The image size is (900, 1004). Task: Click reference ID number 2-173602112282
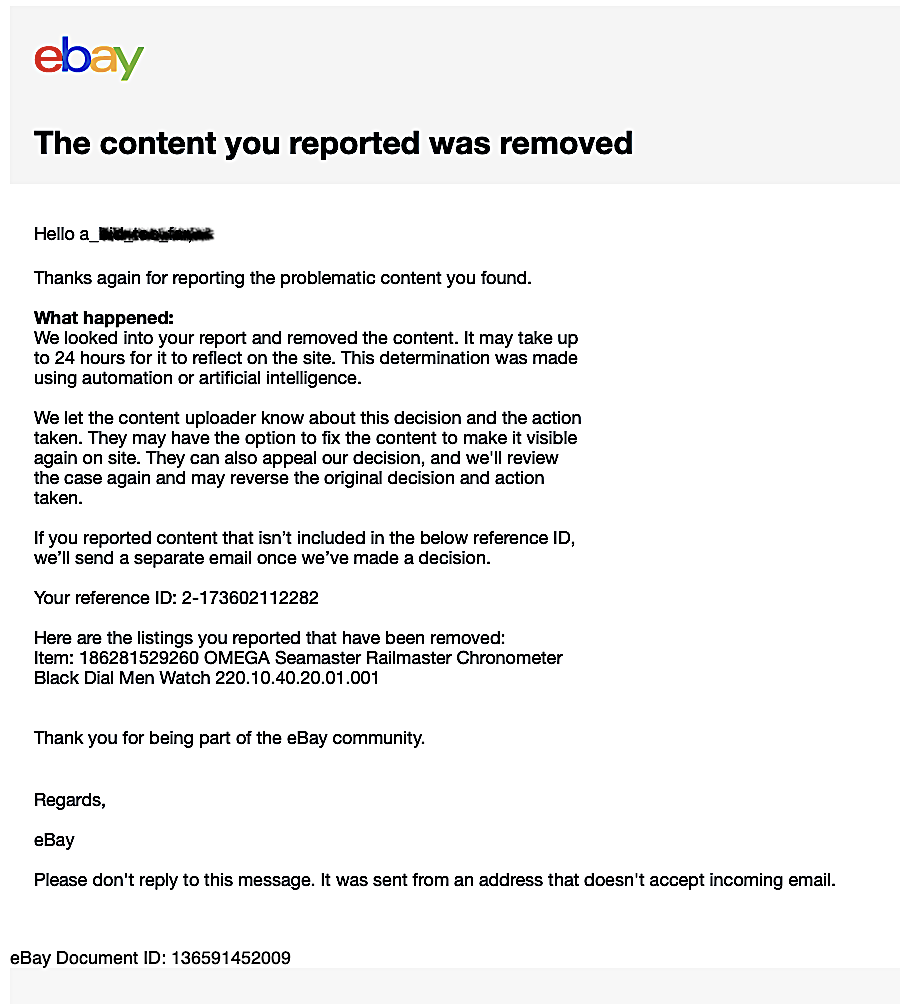pos(250,598)
